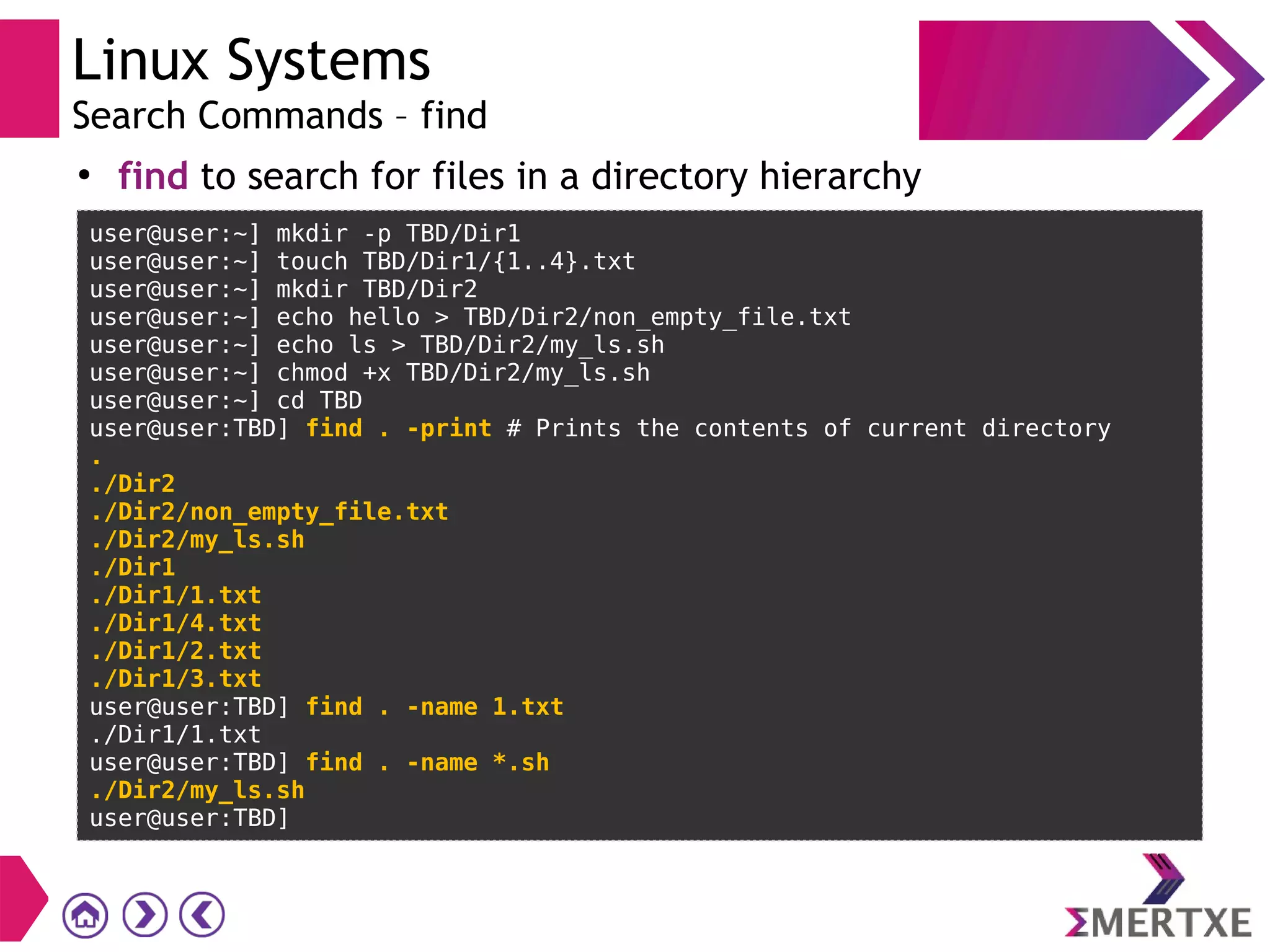Click the first './Dir2/my_ls.sh' output line
1270x952 pixels.
[x=197, y=540]
